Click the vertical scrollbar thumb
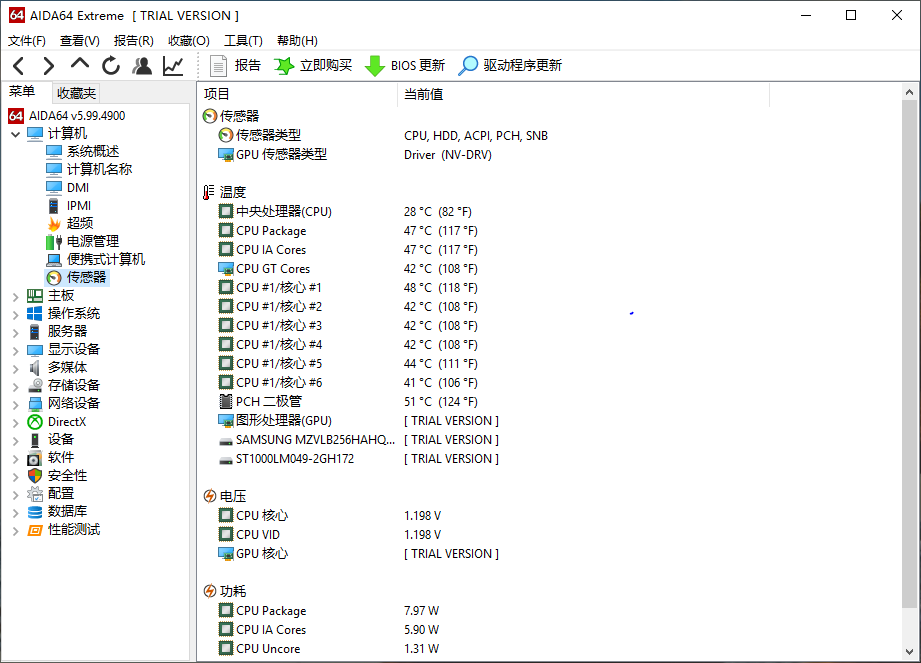The width and height of the screenshot is (921, 663). point(909,354)
